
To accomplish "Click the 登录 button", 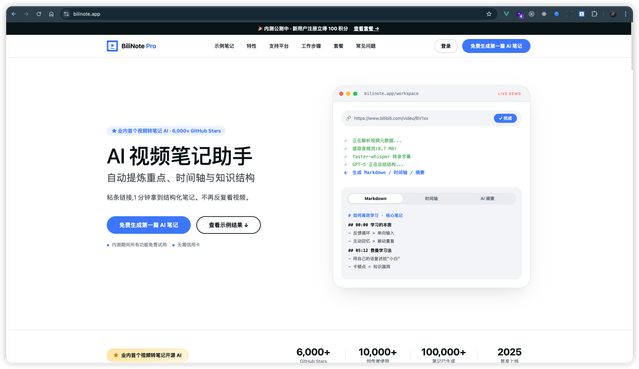I will click(446, 46).
